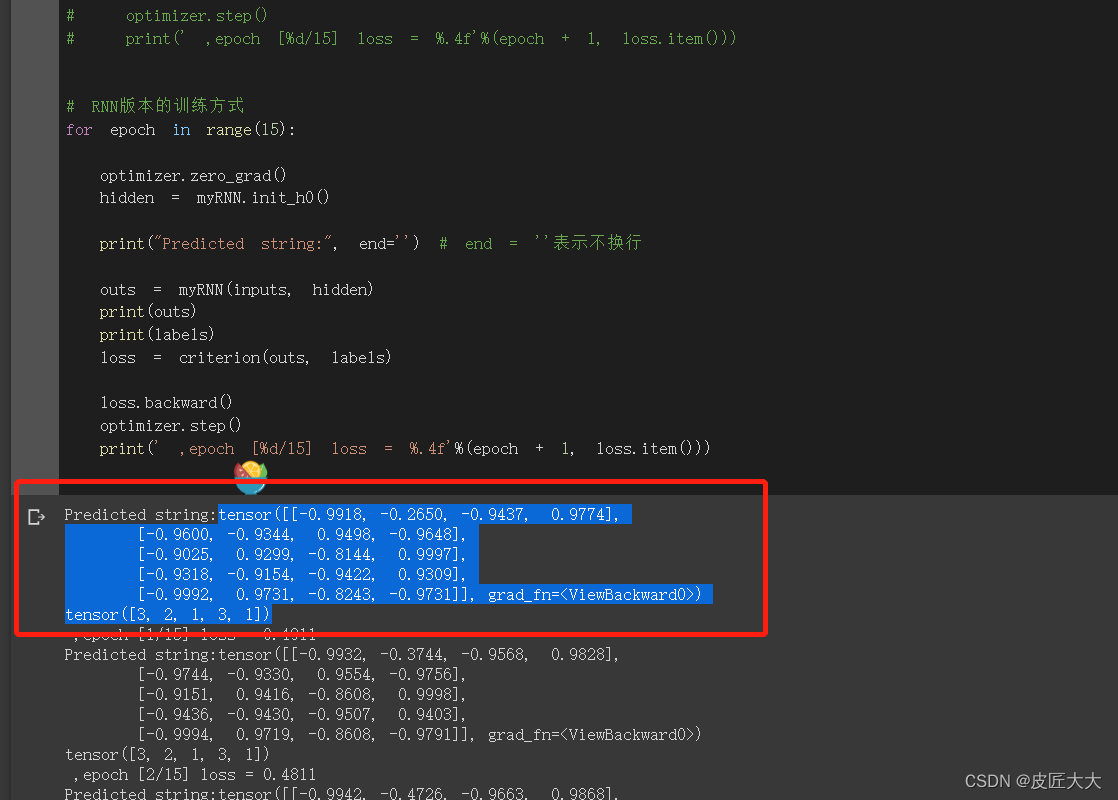This screenshot has height=800, width=1118.
Task: Click the '# RNN版本的训练方式' comment
Action: click(155, 106)
